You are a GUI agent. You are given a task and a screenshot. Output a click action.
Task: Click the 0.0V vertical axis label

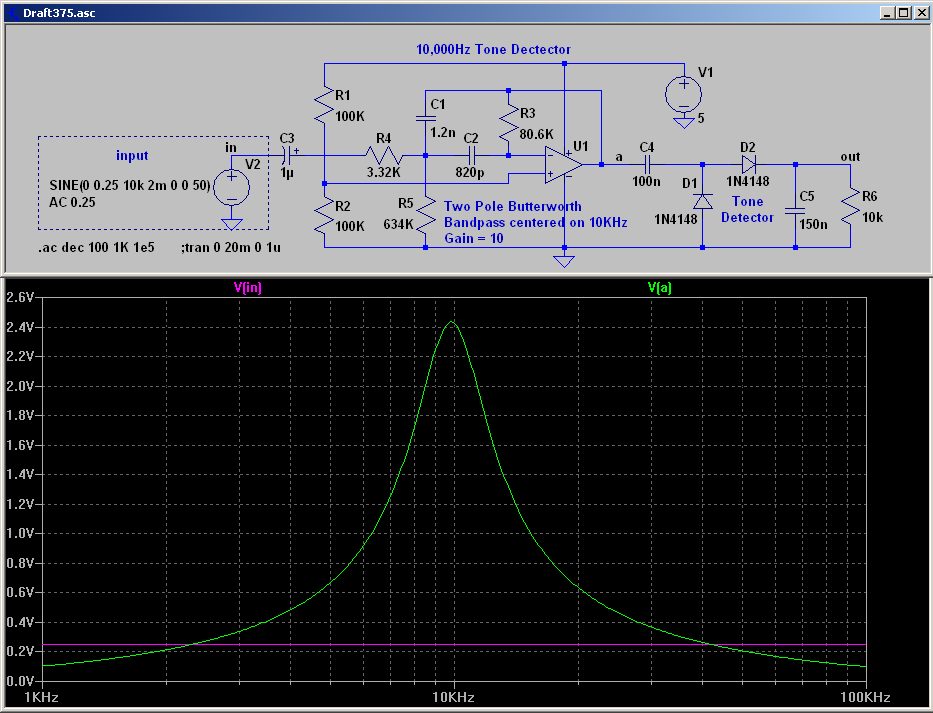pos(20,681)
